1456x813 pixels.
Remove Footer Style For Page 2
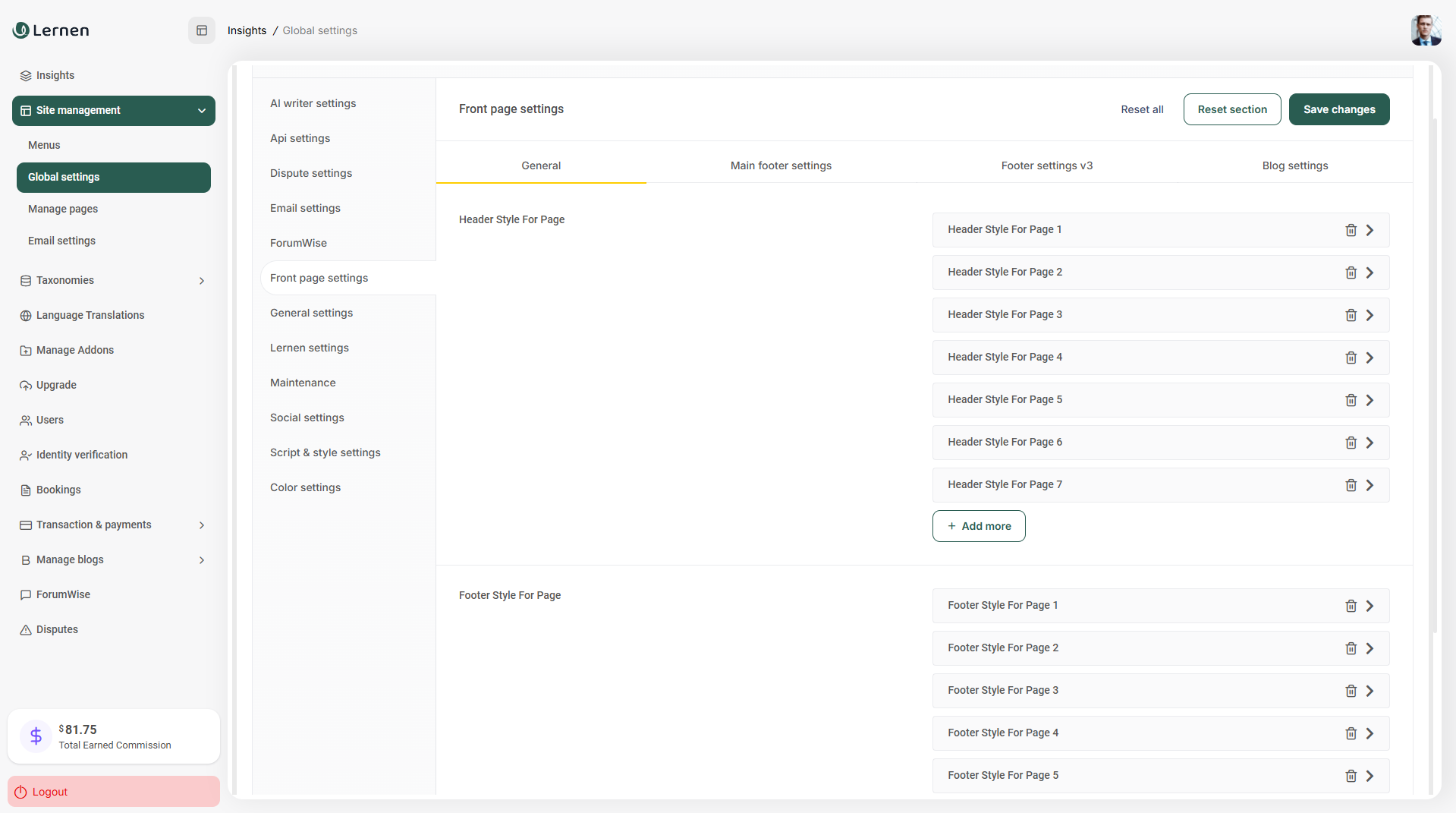tap(1351, 648)
